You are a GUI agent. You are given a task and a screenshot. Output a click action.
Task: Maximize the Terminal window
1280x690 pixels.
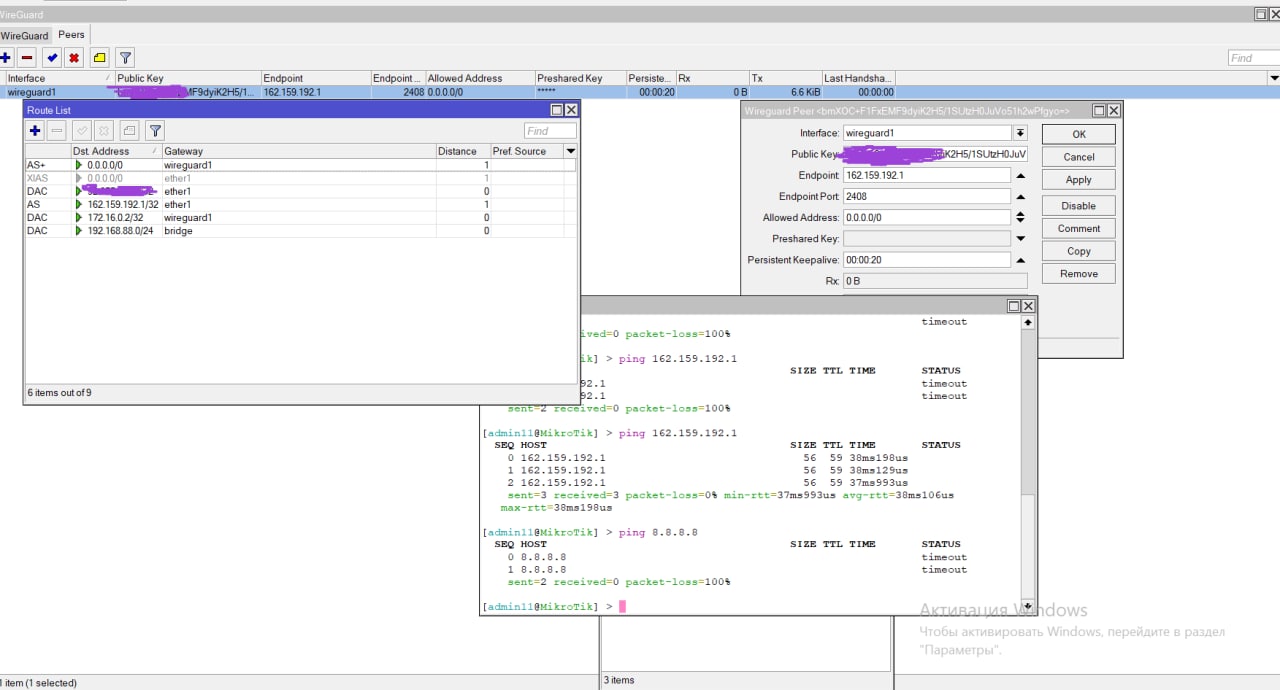click(1013, 306)
